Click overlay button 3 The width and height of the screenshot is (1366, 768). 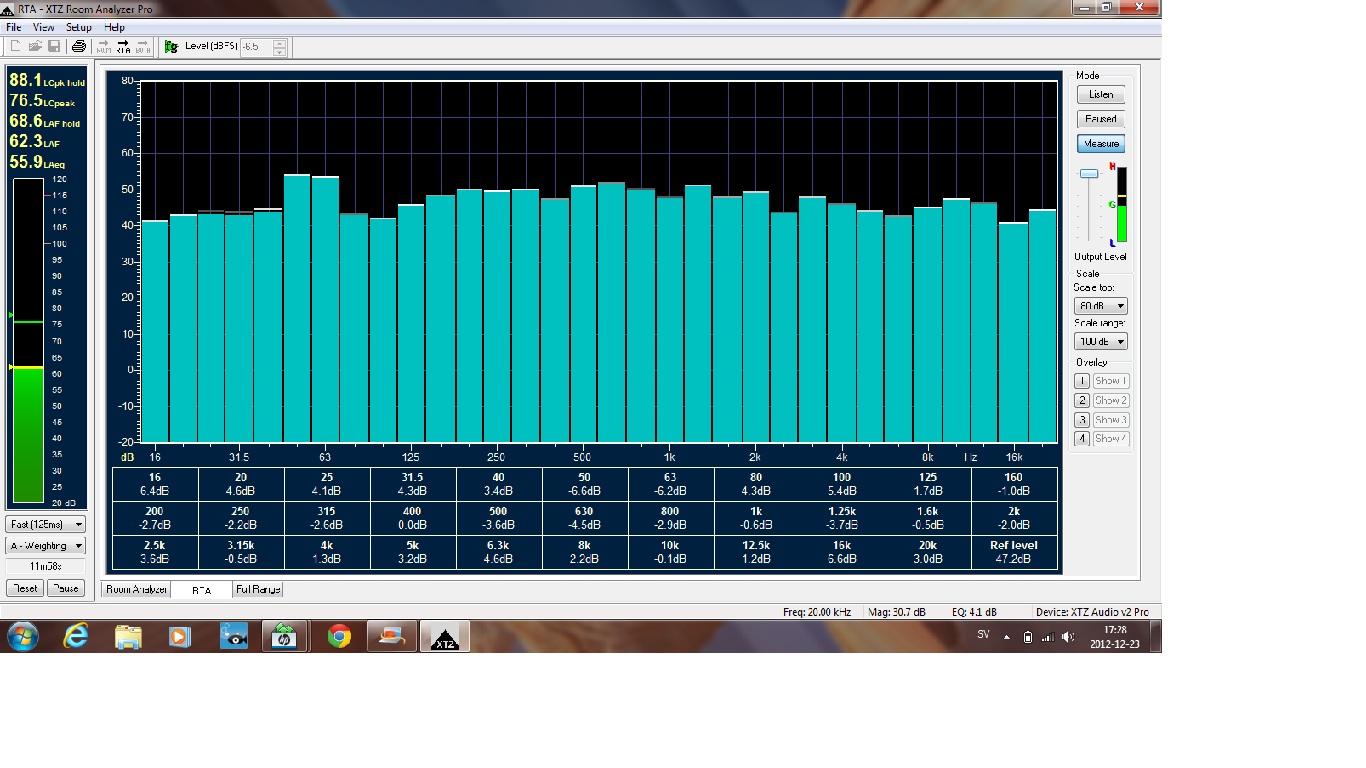1082,420
